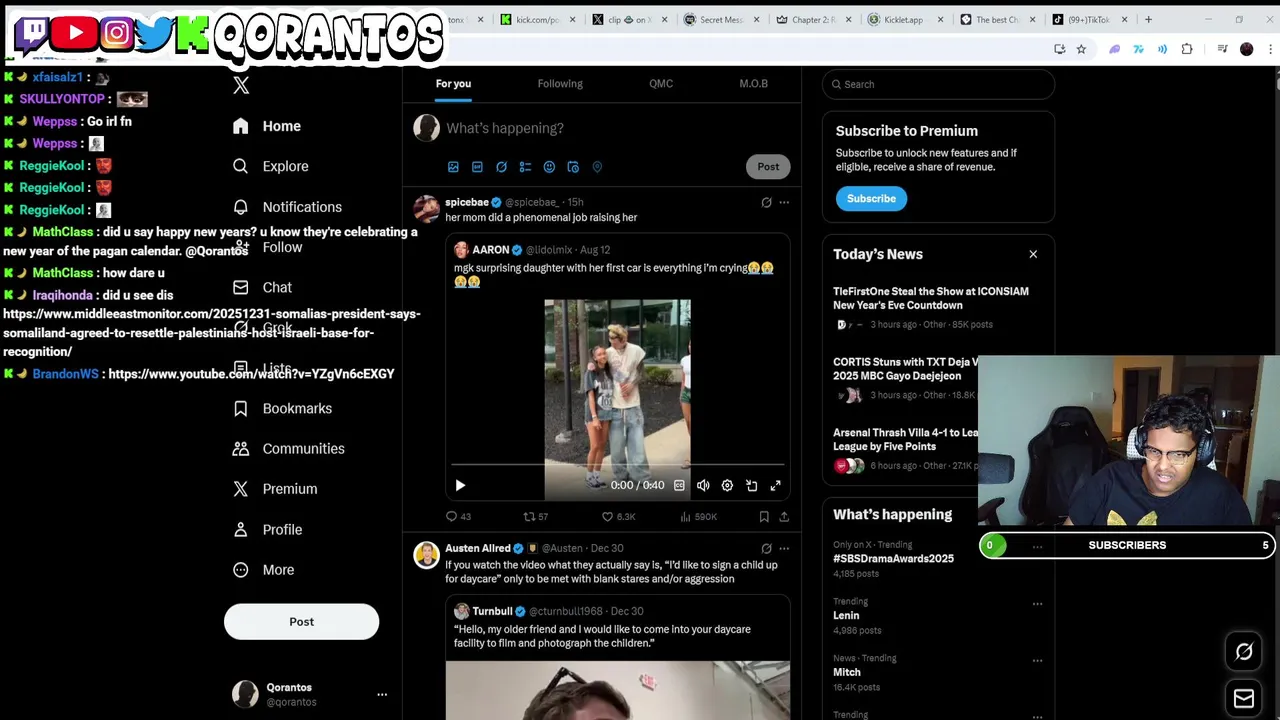
Task: Switch to the QMC tab
Action: tap(661, 84)
